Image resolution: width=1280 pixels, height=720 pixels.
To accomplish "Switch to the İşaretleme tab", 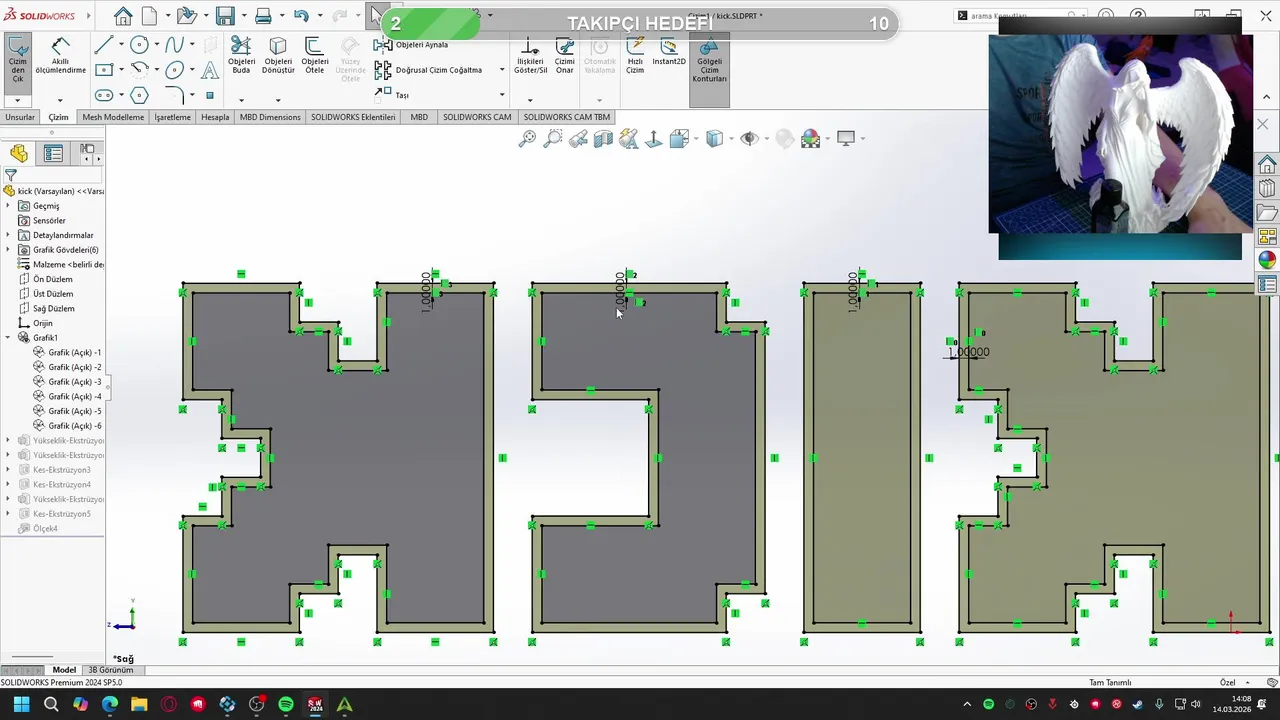I will 172,117.
